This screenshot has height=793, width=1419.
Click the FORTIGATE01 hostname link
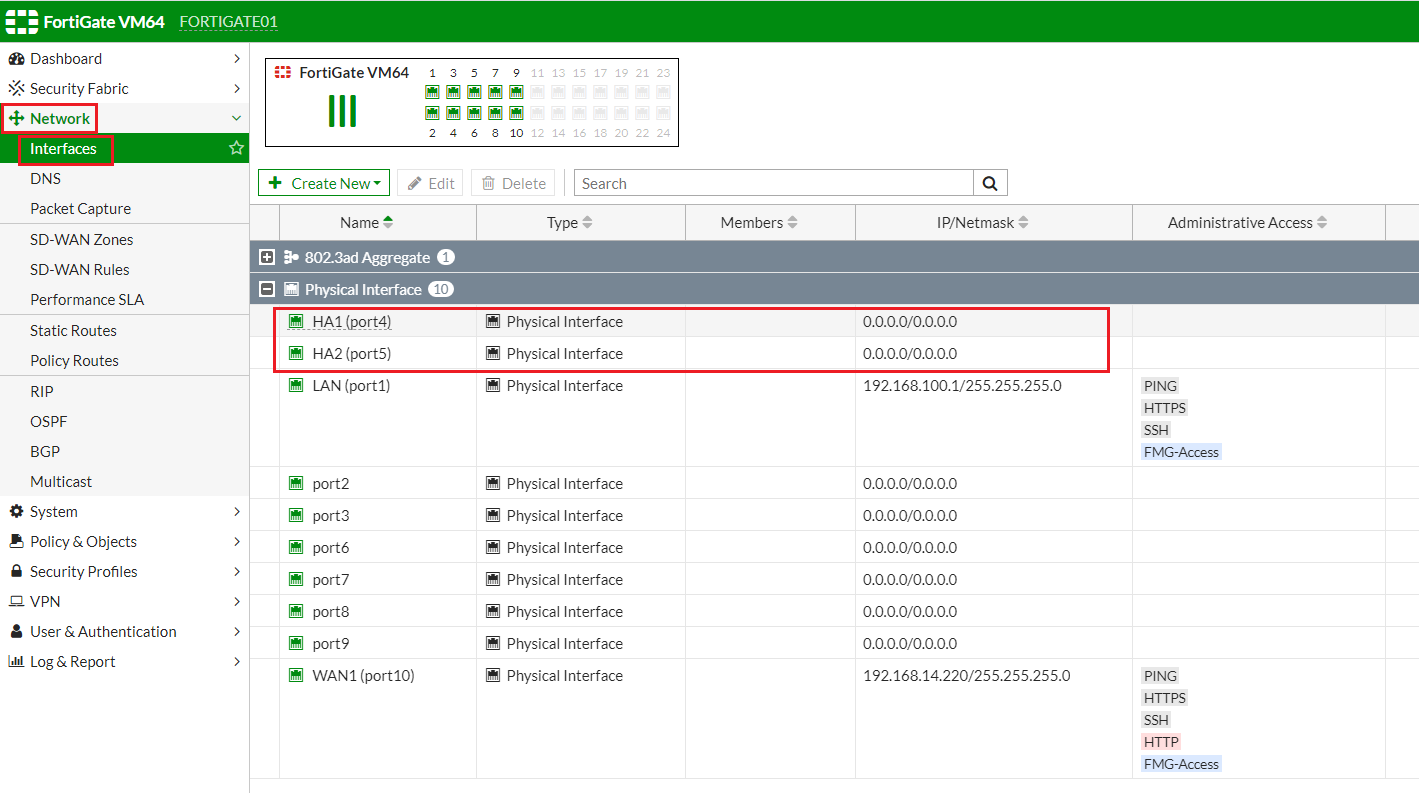click(x=228, y=21)
